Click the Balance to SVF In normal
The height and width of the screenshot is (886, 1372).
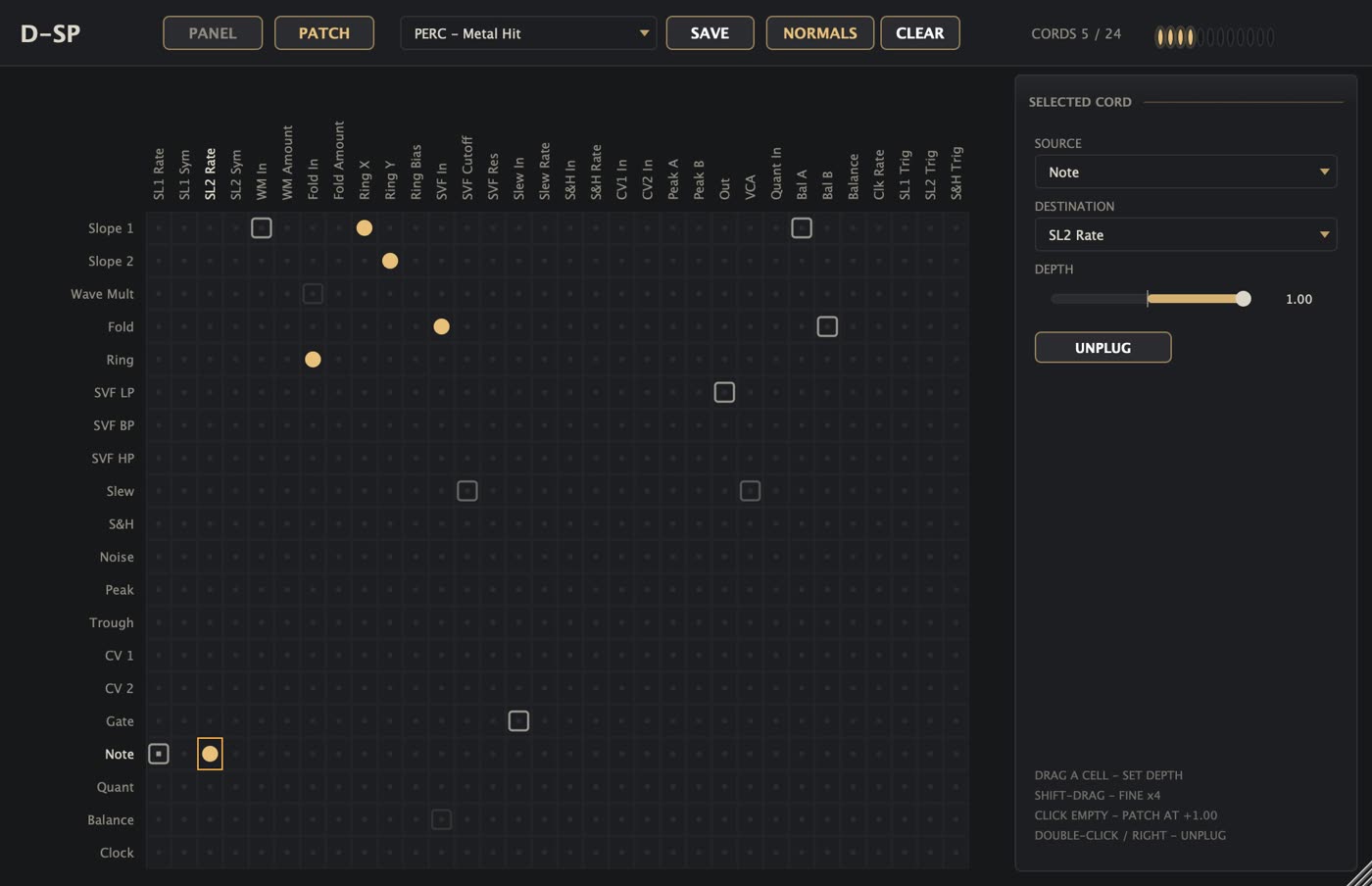pos(442,819)
